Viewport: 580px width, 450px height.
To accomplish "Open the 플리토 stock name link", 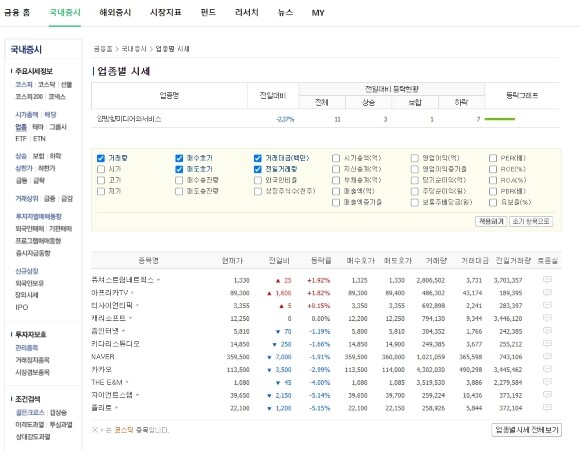I will (101, 408).
